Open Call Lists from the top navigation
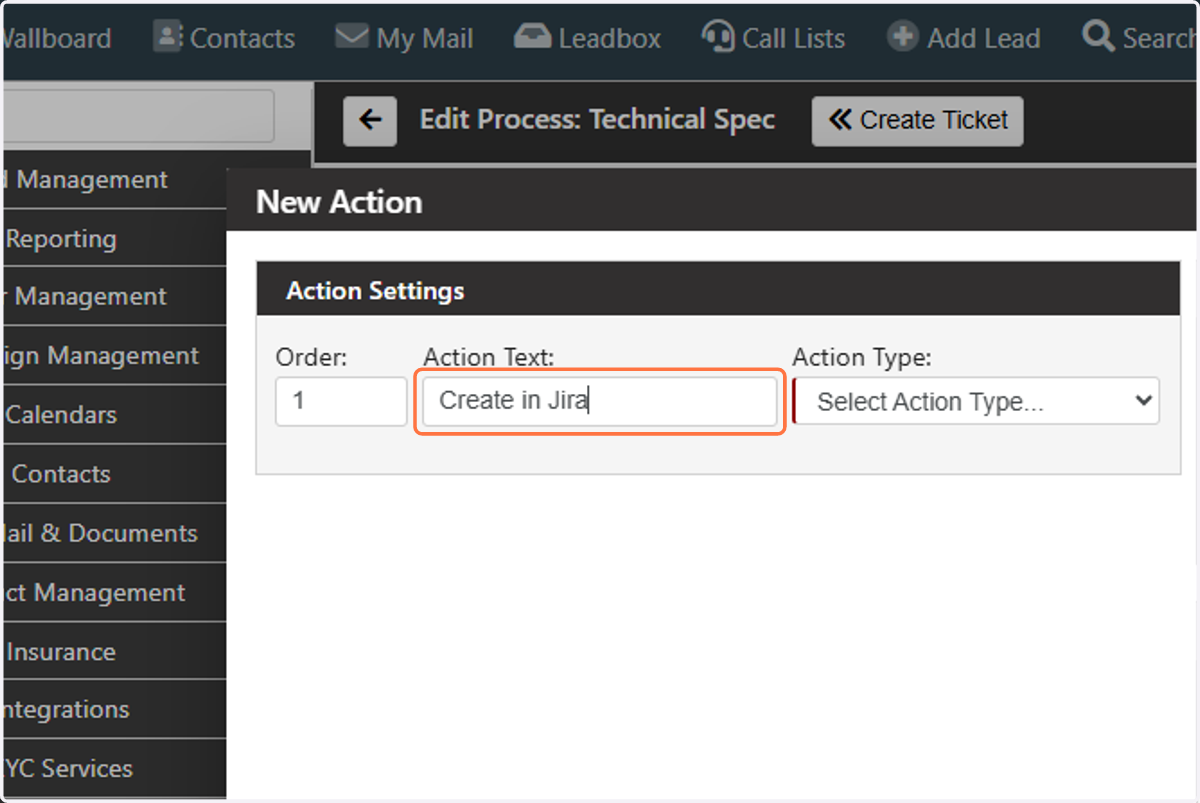The height and width of the screenshot is (803, 1200). pyautogui.click(x=773, y=38)
